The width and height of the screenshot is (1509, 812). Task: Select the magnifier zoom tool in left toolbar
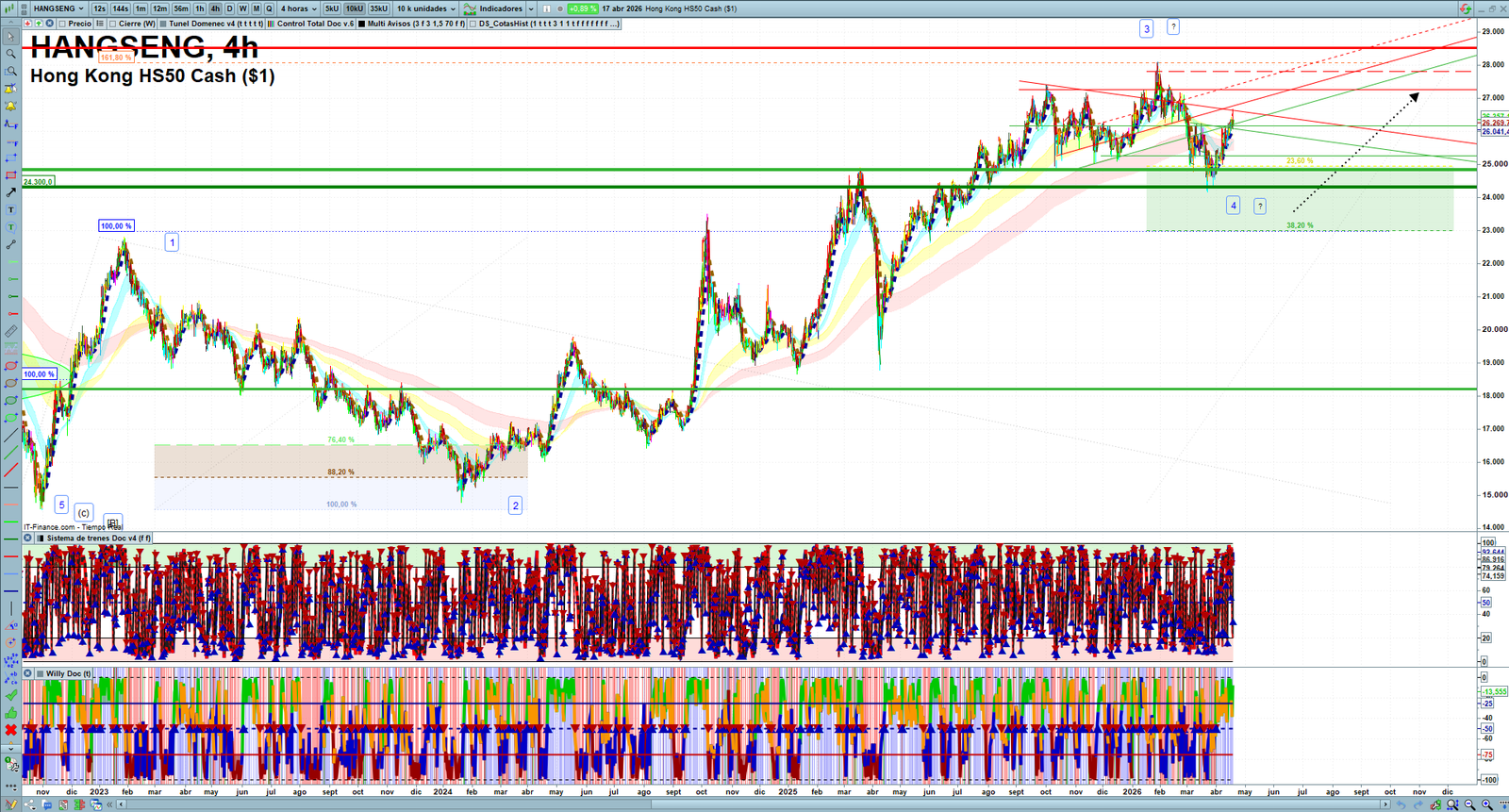10,54
